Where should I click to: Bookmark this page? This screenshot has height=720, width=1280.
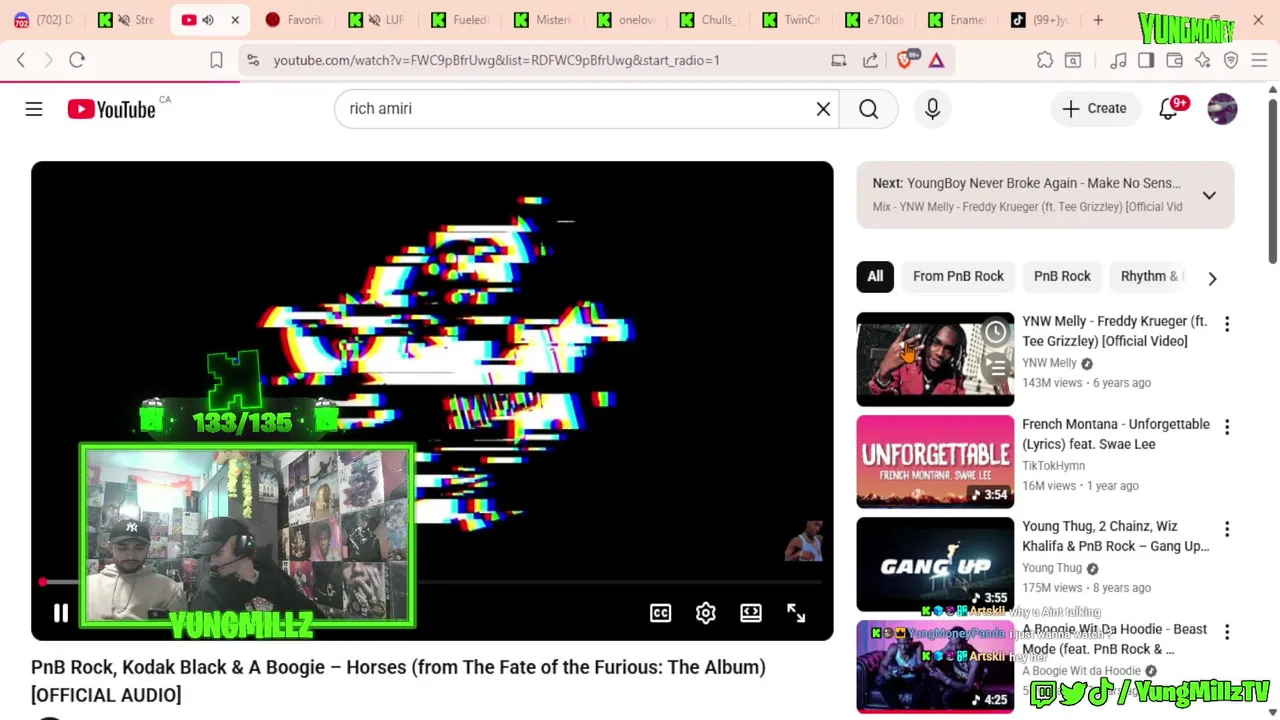216,60
